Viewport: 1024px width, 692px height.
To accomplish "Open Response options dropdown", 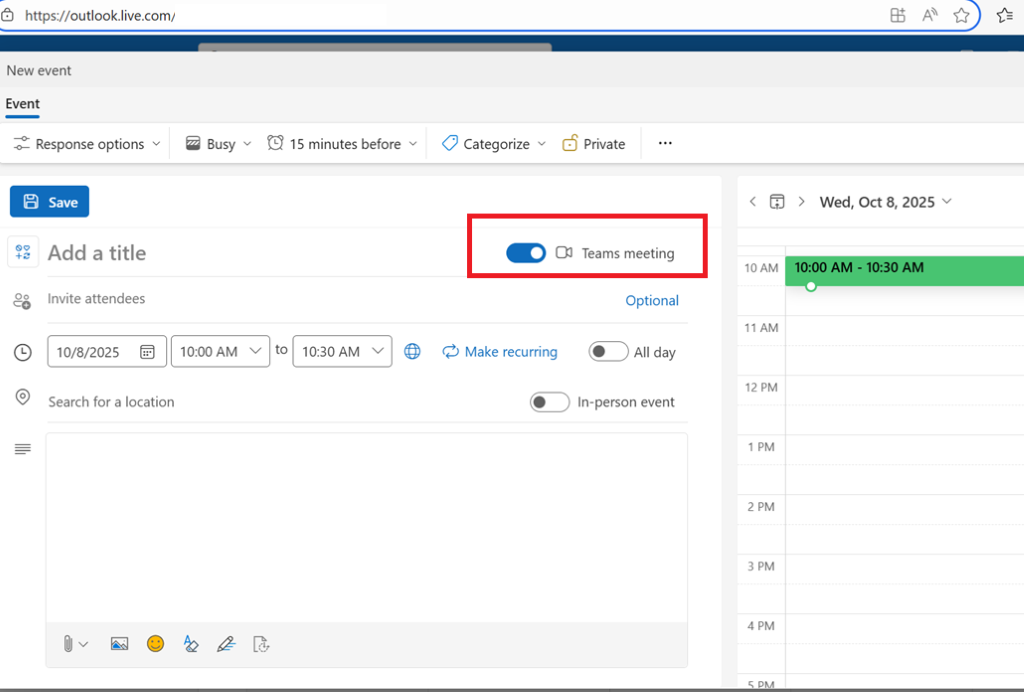I will 88,144.
